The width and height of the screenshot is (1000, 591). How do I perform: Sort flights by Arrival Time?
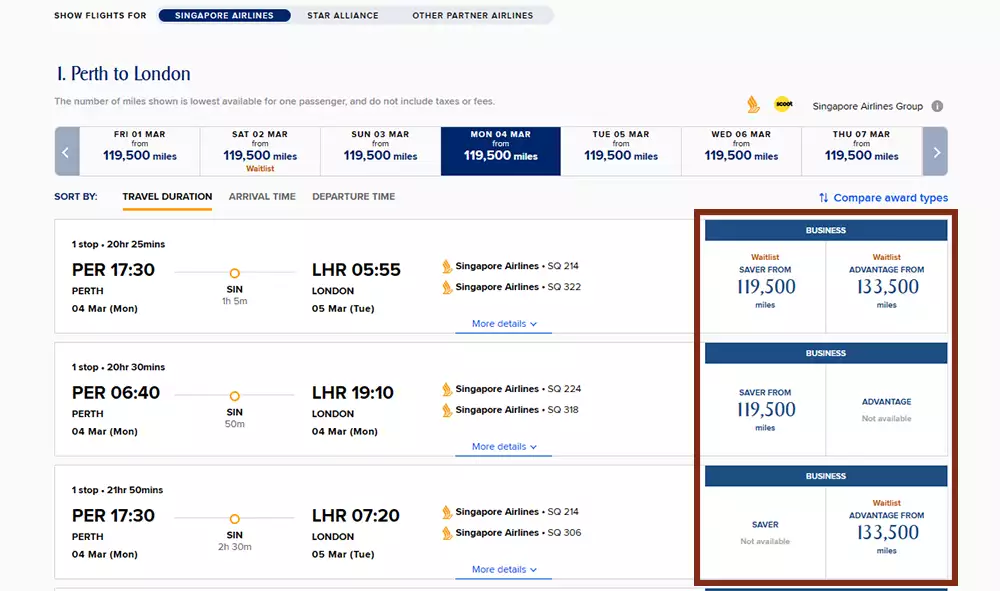click(x=262, y=197)
